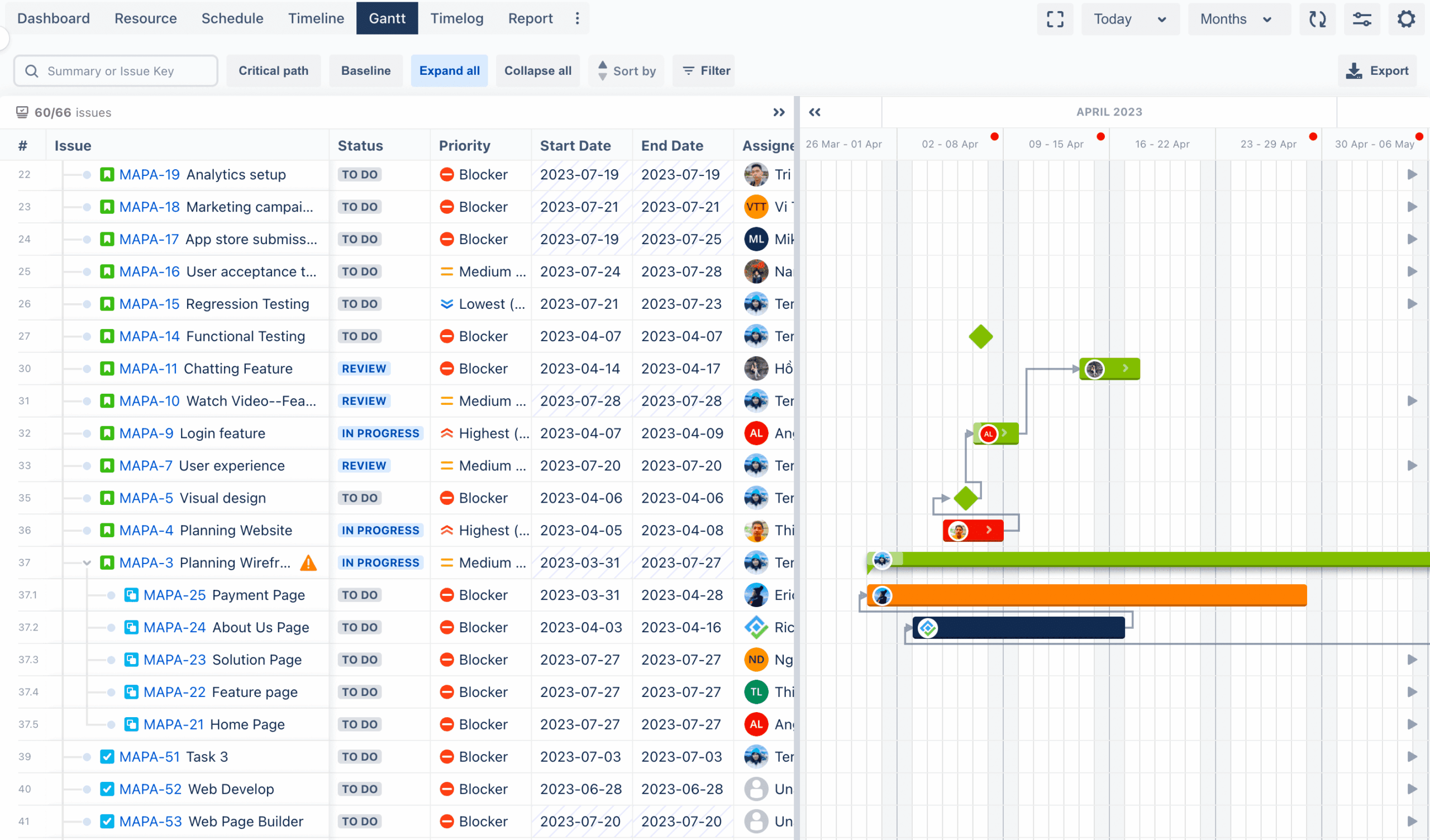Click the story icon next to MAPA-19

pos(108,174)
